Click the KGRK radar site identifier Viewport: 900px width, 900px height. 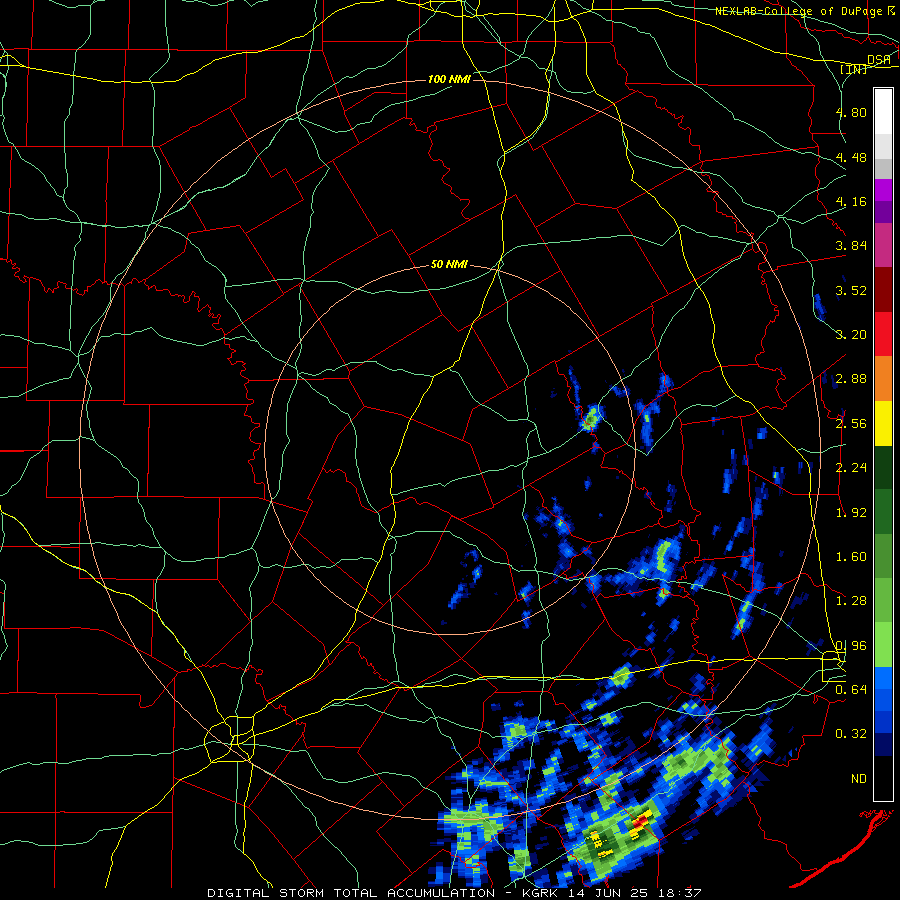pos(542,893)
